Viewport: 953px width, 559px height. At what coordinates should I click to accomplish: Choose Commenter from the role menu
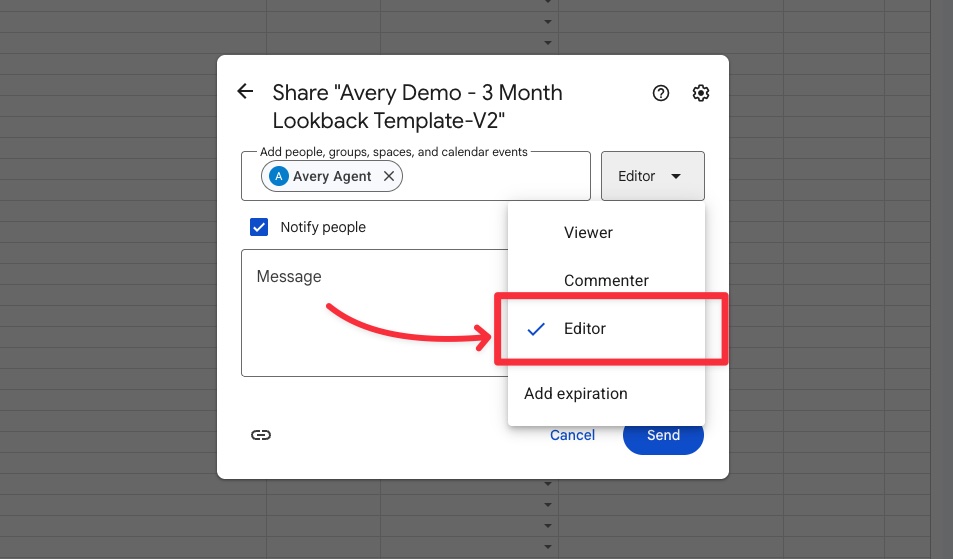pos(607,281)
